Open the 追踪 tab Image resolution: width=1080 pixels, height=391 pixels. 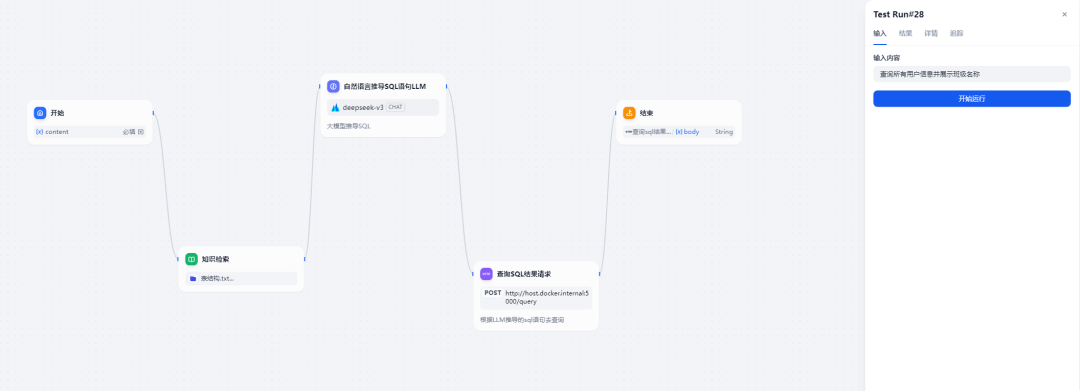coord(956,33)
